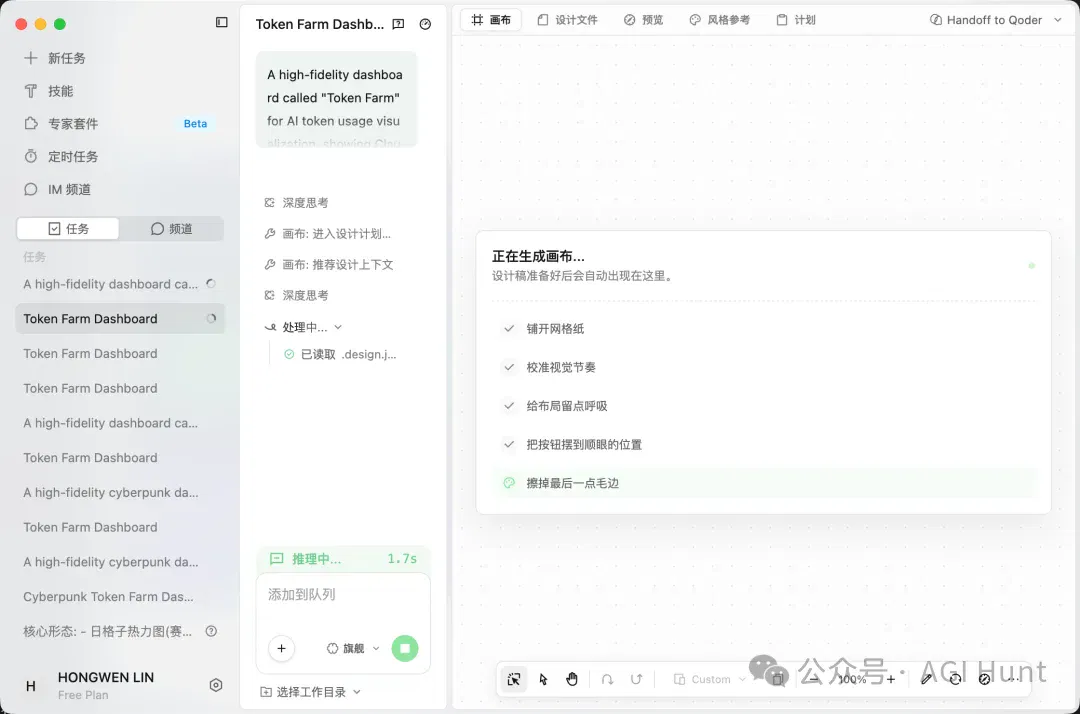Click the compass icon in canvas toolbar
1080x714 pixels.
click(985, 680)
